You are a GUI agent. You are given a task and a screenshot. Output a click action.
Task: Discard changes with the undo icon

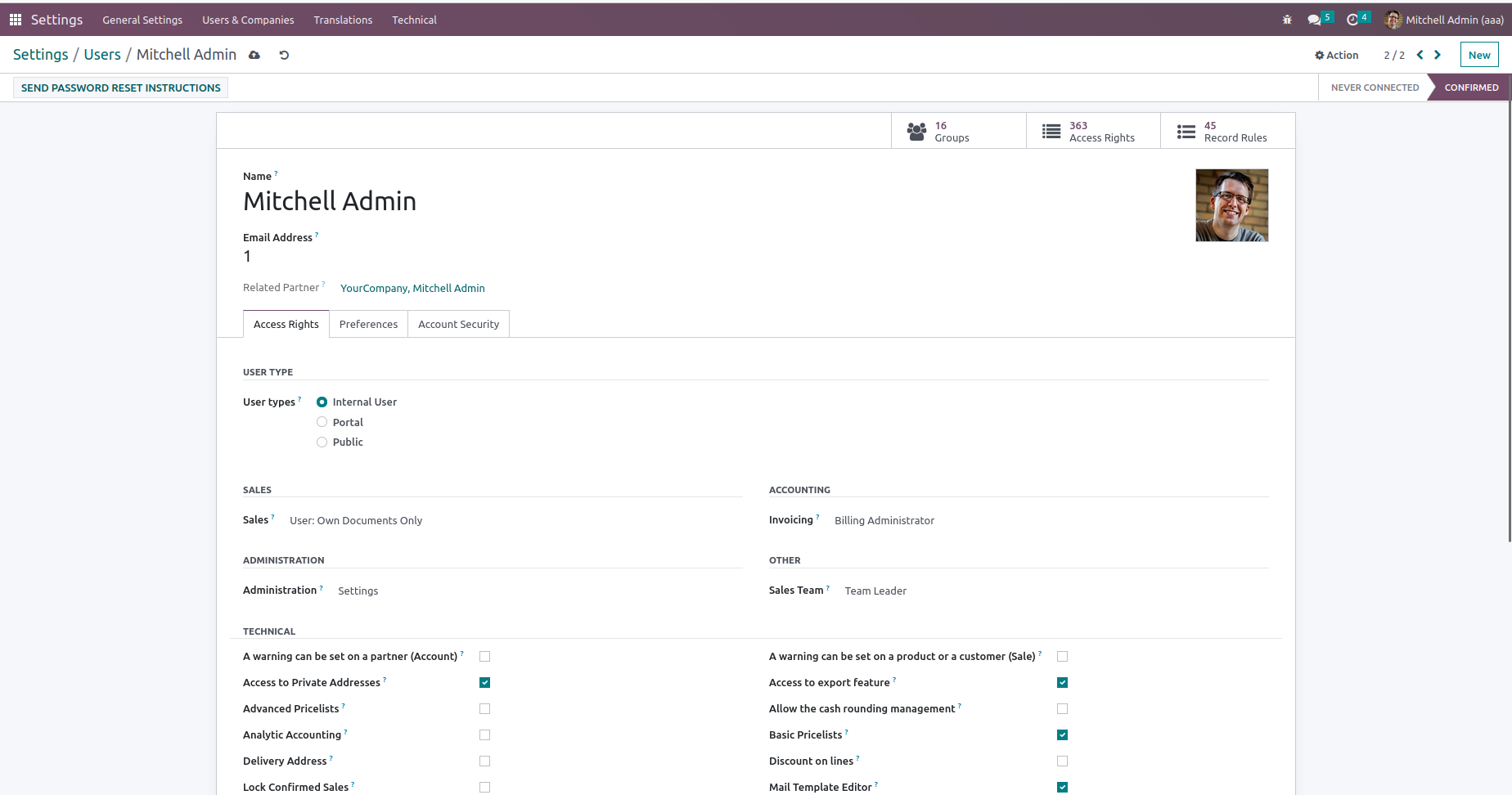point(284,55)
